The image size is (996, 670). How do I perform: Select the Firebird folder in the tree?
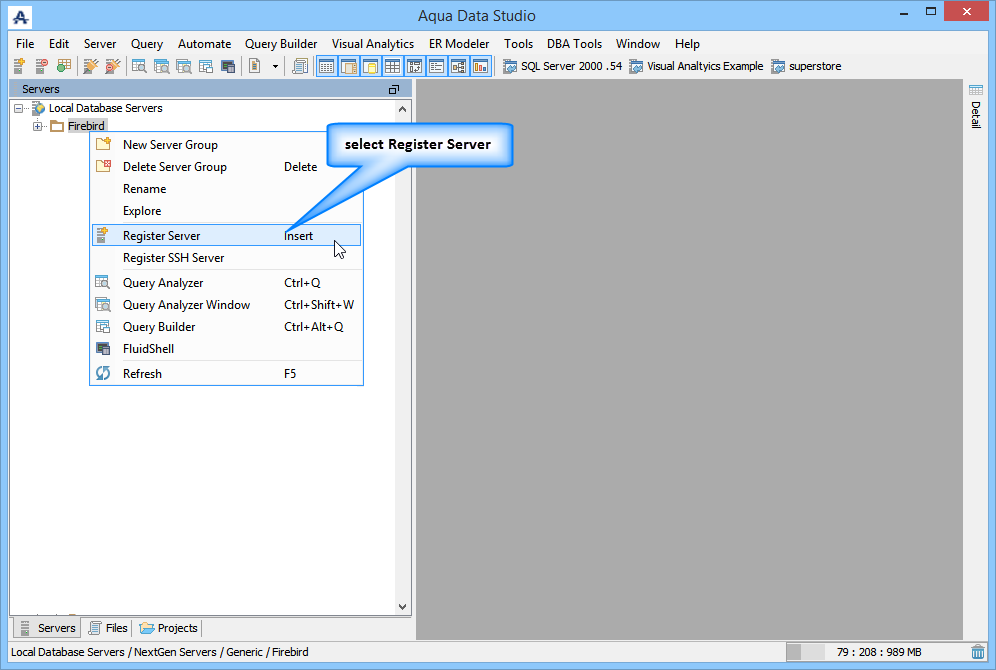[x=86, y=126]
